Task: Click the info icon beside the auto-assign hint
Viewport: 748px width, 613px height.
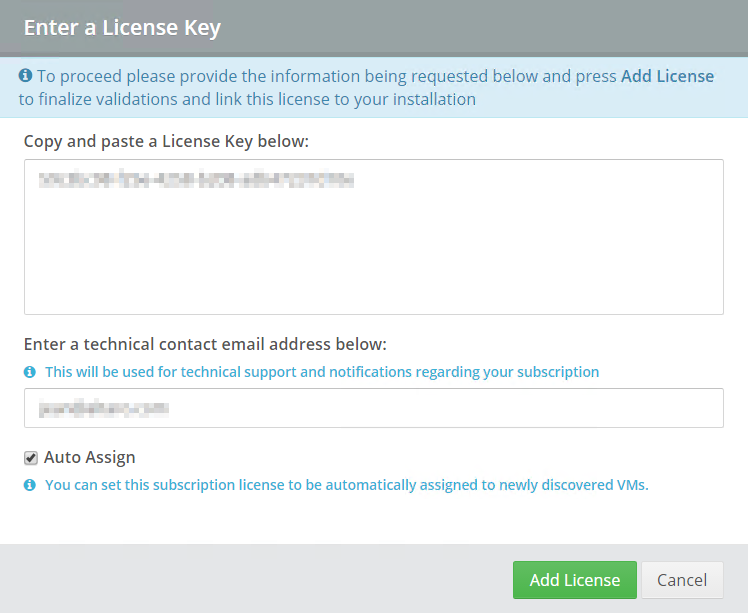Action: pyautogui.click(x=30, y=485)
